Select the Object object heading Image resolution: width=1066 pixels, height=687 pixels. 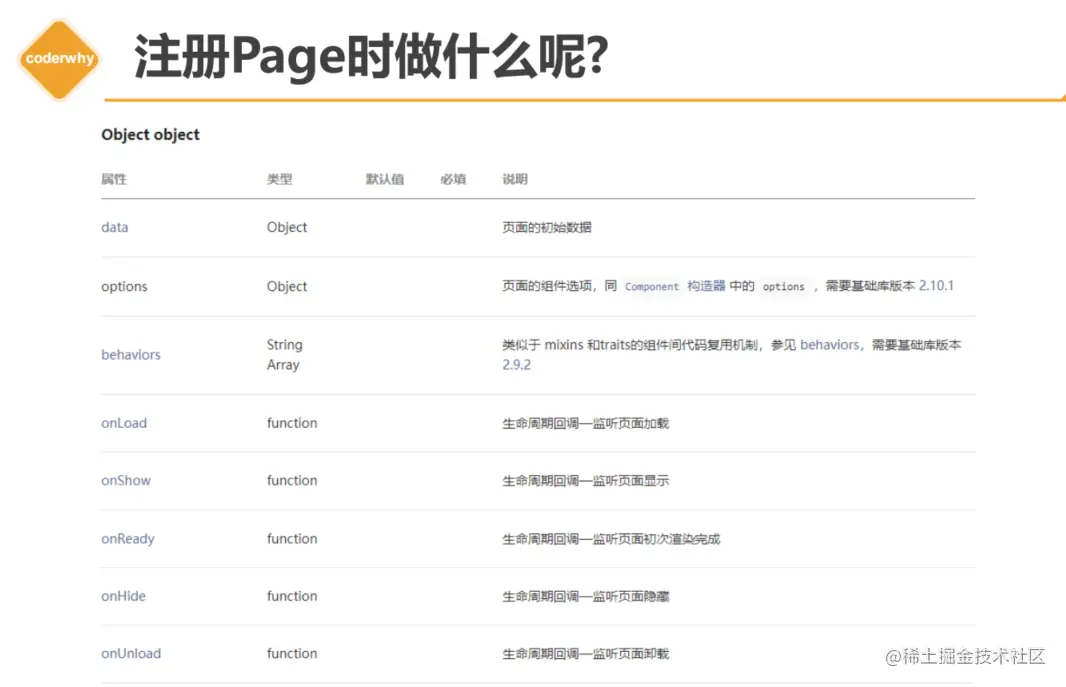click(150, 135)
